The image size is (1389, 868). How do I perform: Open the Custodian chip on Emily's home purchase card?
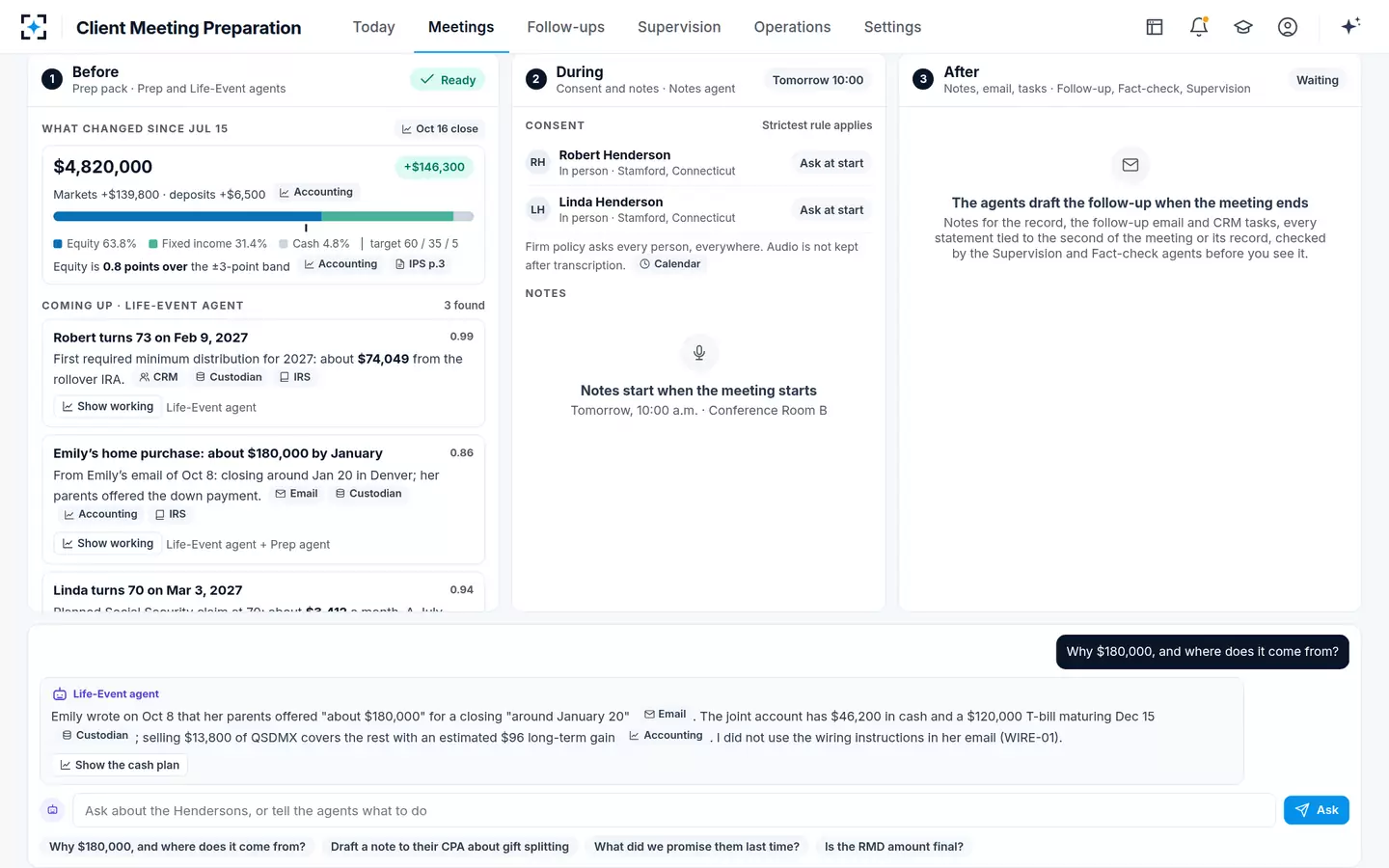pyautogui.click(x=368, y=494)
